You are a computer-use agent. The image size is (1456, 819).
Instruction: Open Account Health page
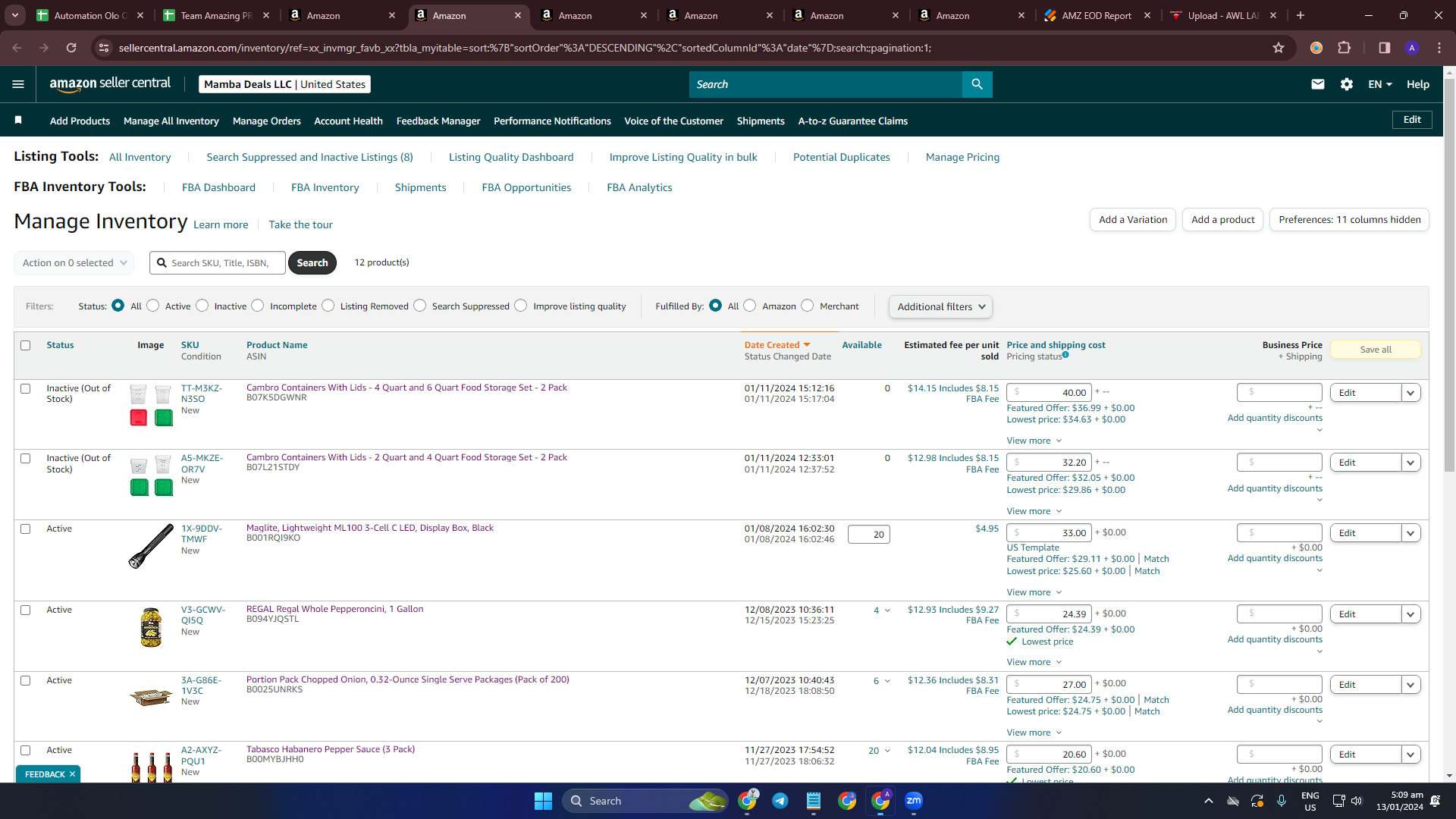(x=348, y=121)
